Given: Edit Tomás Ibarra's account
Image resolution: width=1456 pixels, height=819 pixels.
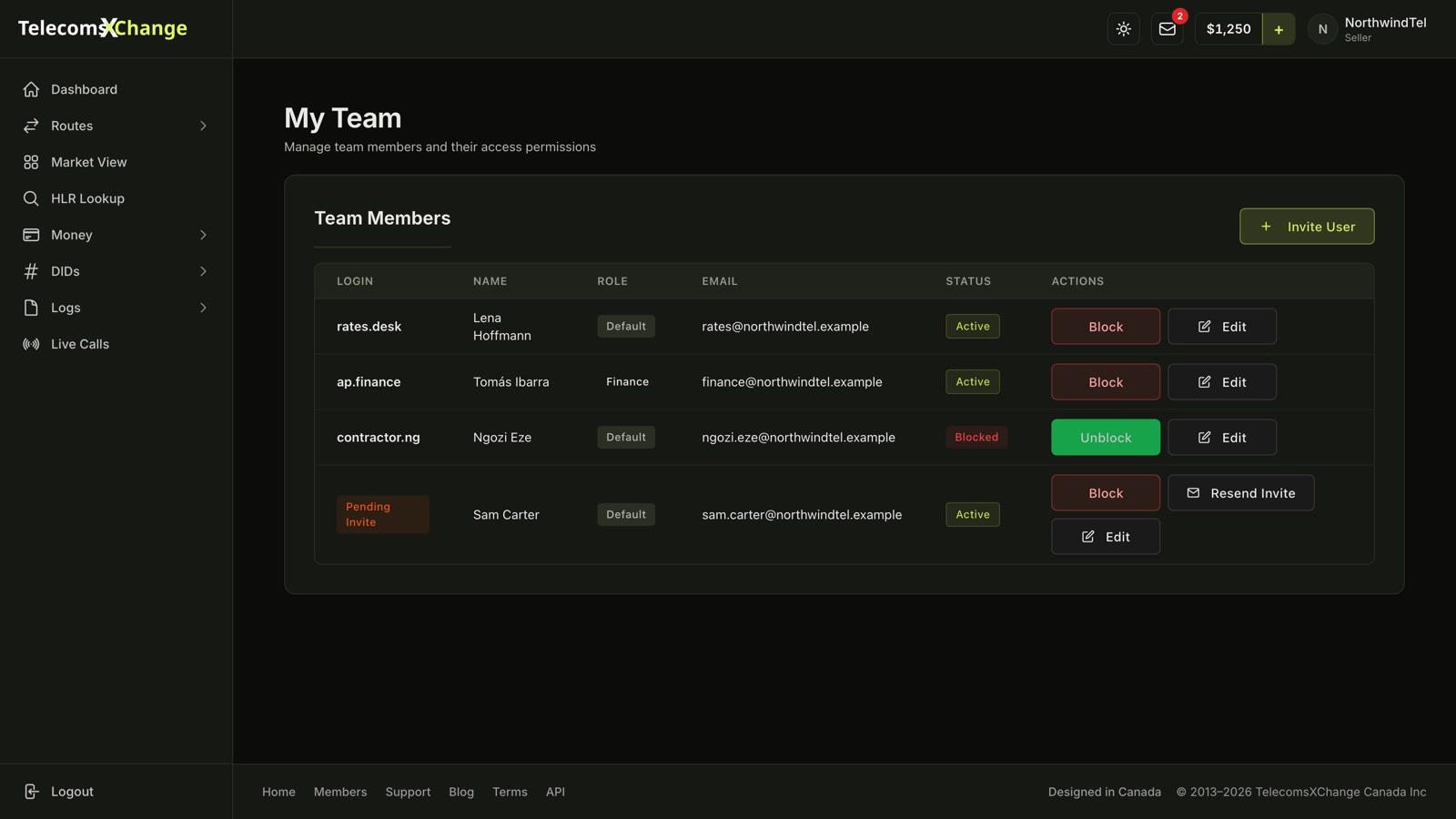Looking at the screenshot, I should (1222, 382).
